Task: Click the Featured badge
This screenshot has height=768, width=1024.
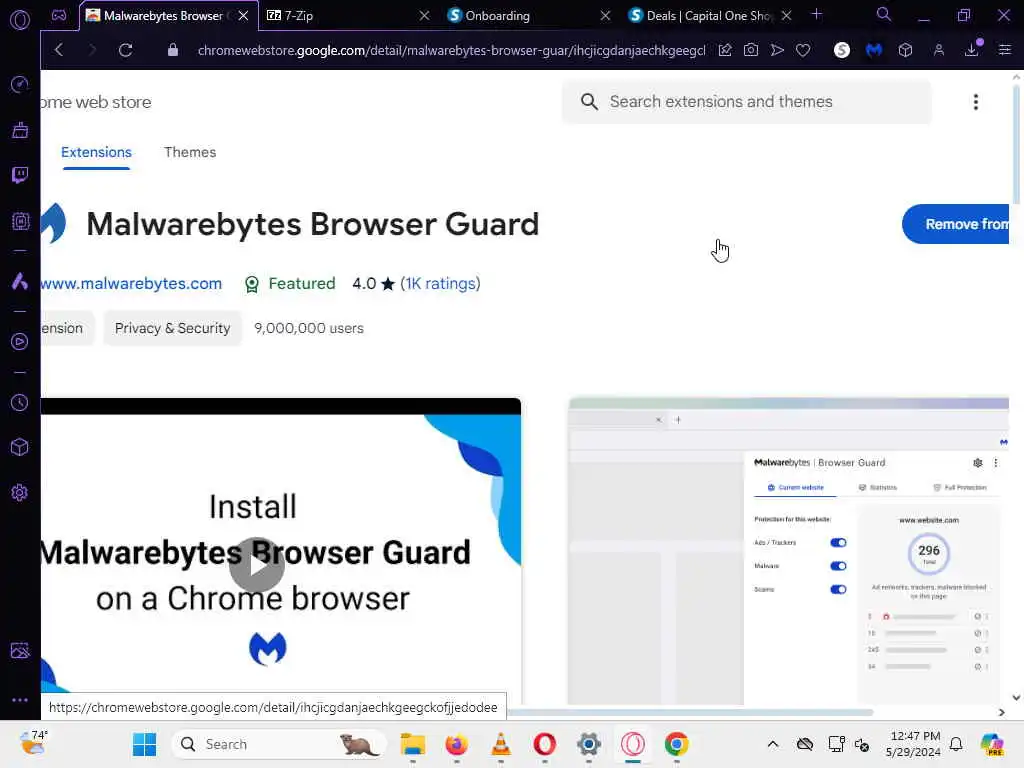Action: pyautogui.click(x=290, y=284)
